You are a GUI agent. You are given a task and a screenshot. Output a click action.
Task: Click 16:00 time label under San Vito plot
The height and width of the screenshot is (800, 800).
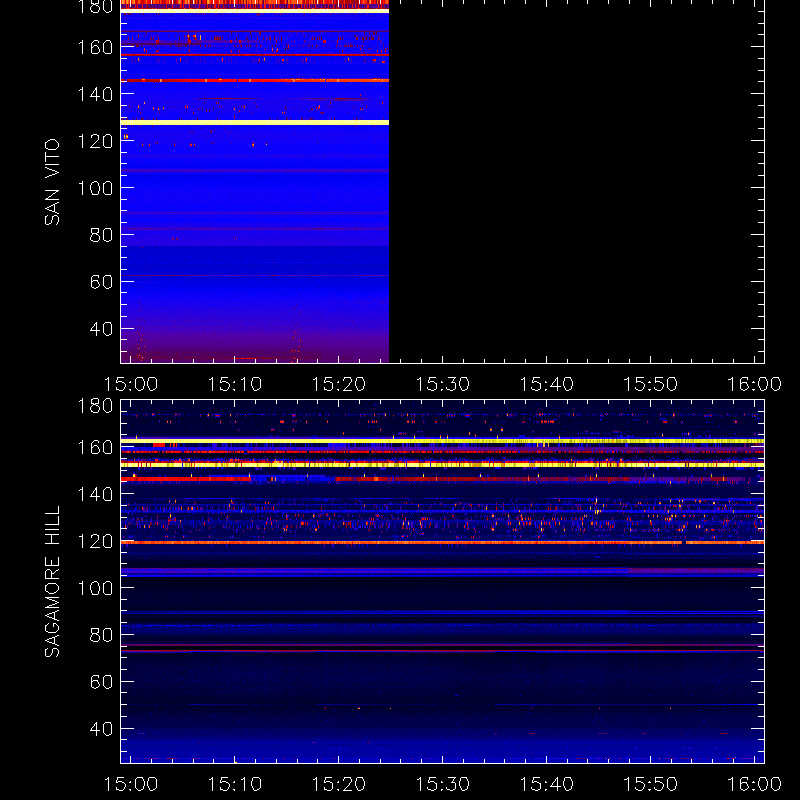[x=754, y=384]
